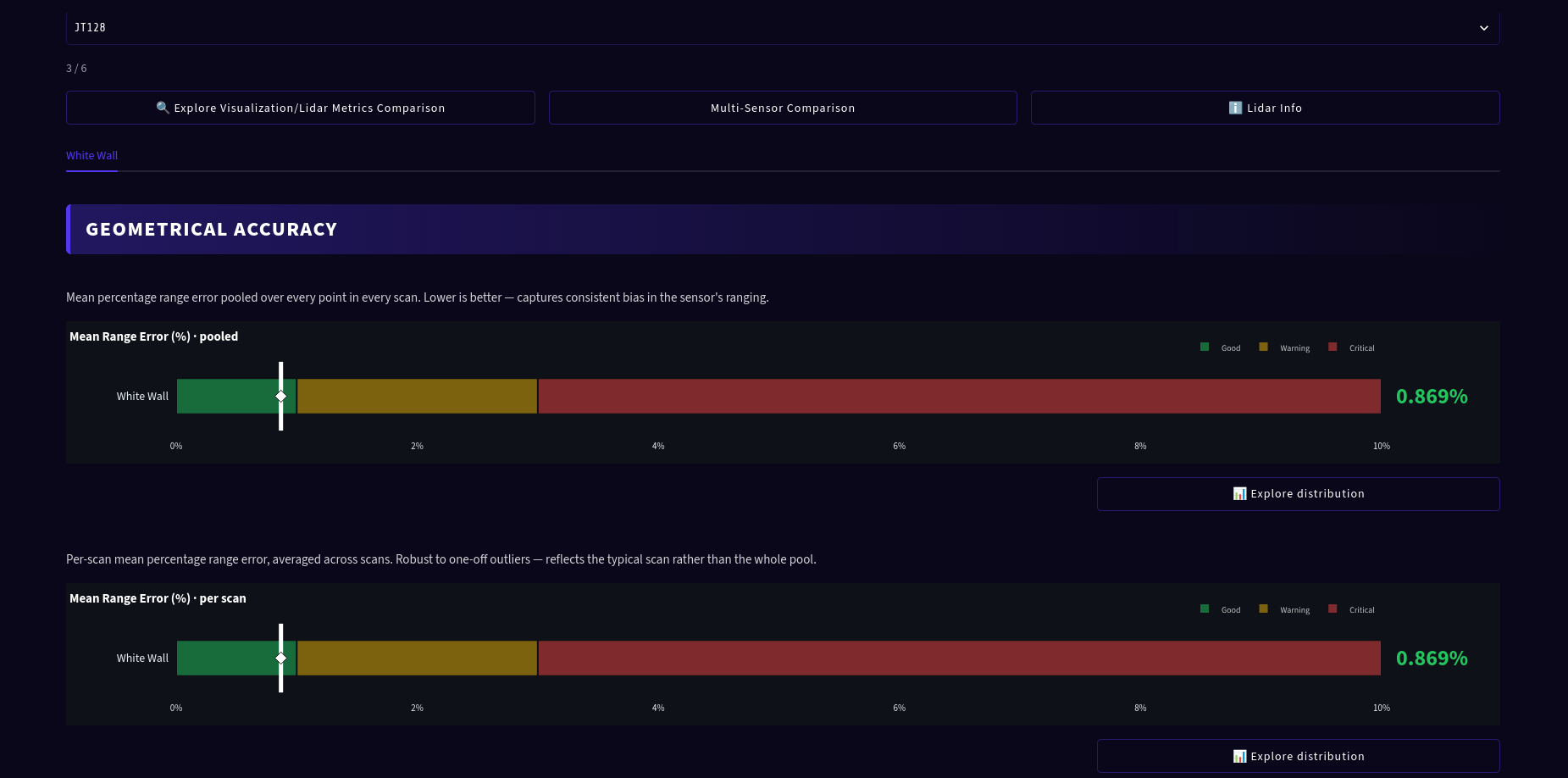The width and height of the screenshot is (1568, 778).
Task: Click the magnifying glass icon on Explore Visualization
Action: tap(163, 108)
